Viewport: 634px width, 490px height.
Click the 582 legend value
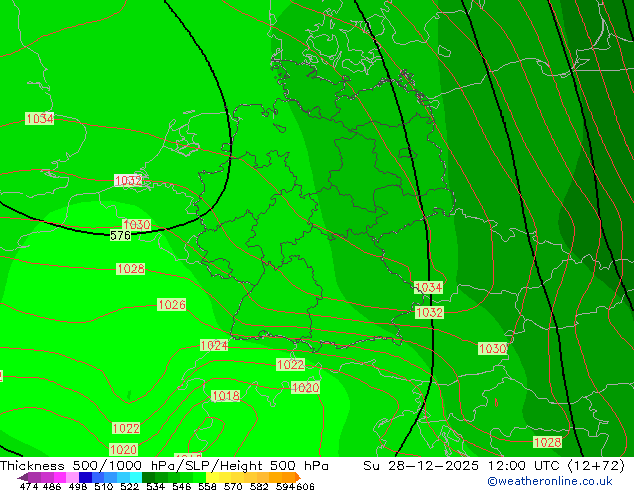(259, 486)
